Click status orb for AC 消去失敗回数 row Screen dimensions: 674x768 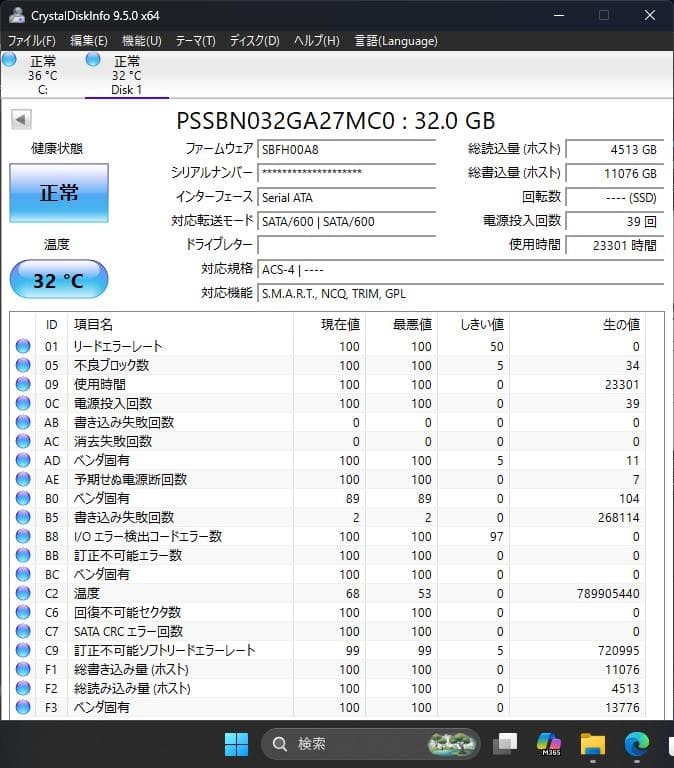(23, 441)
